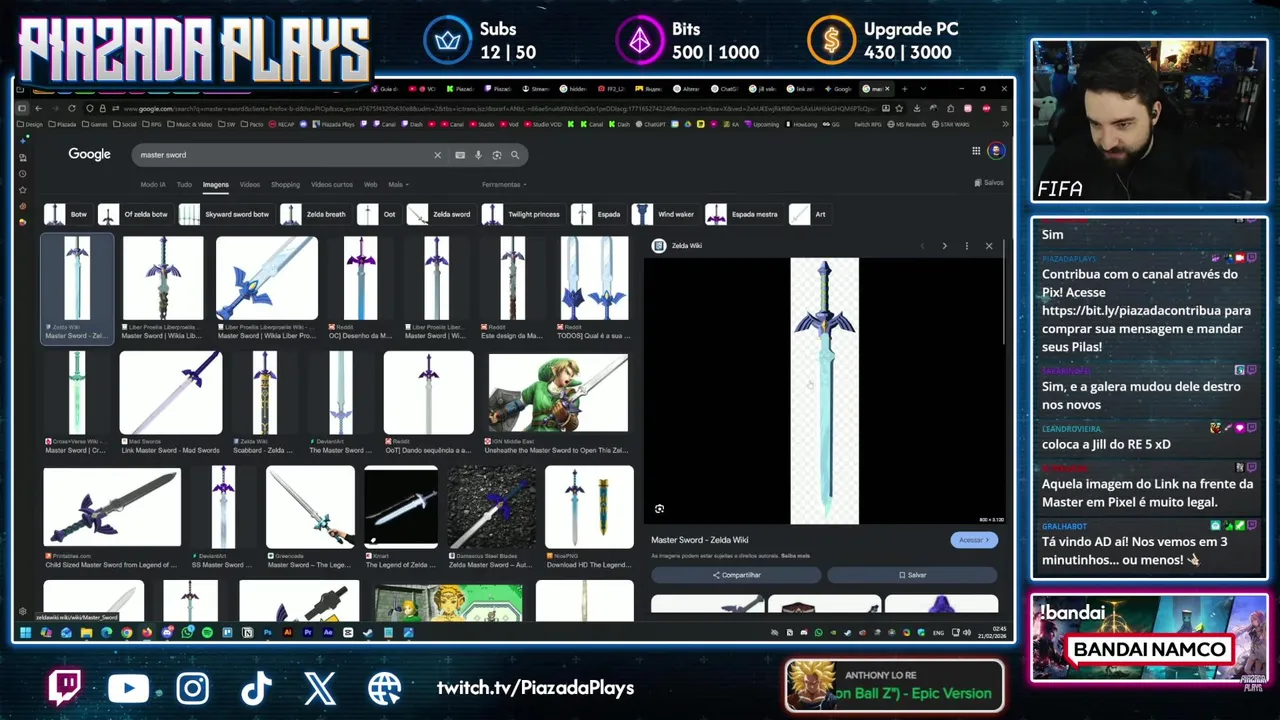Filter by the Art chip
The width and height of the screenshot is (1280, 720).
809,214
